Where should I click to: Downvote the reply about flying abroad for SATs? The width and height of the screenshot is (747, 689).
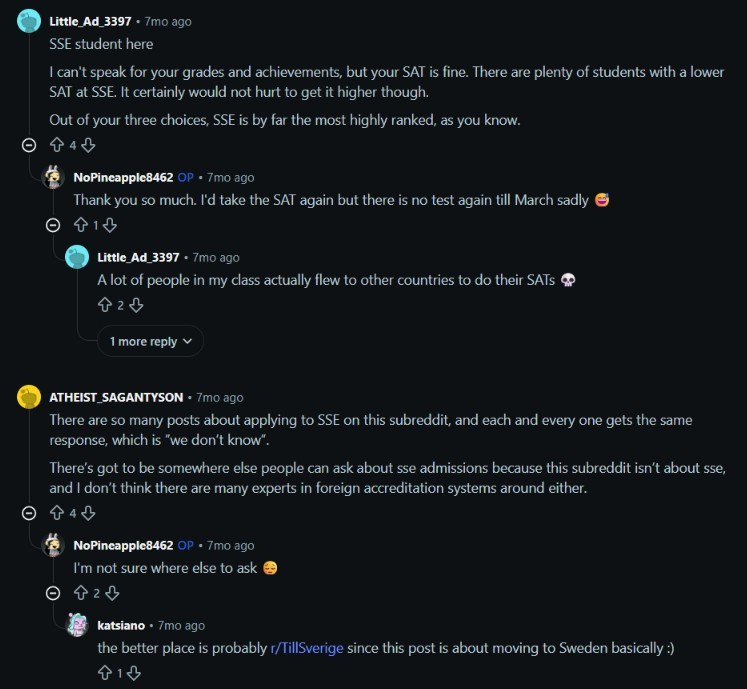click(136, 305)
